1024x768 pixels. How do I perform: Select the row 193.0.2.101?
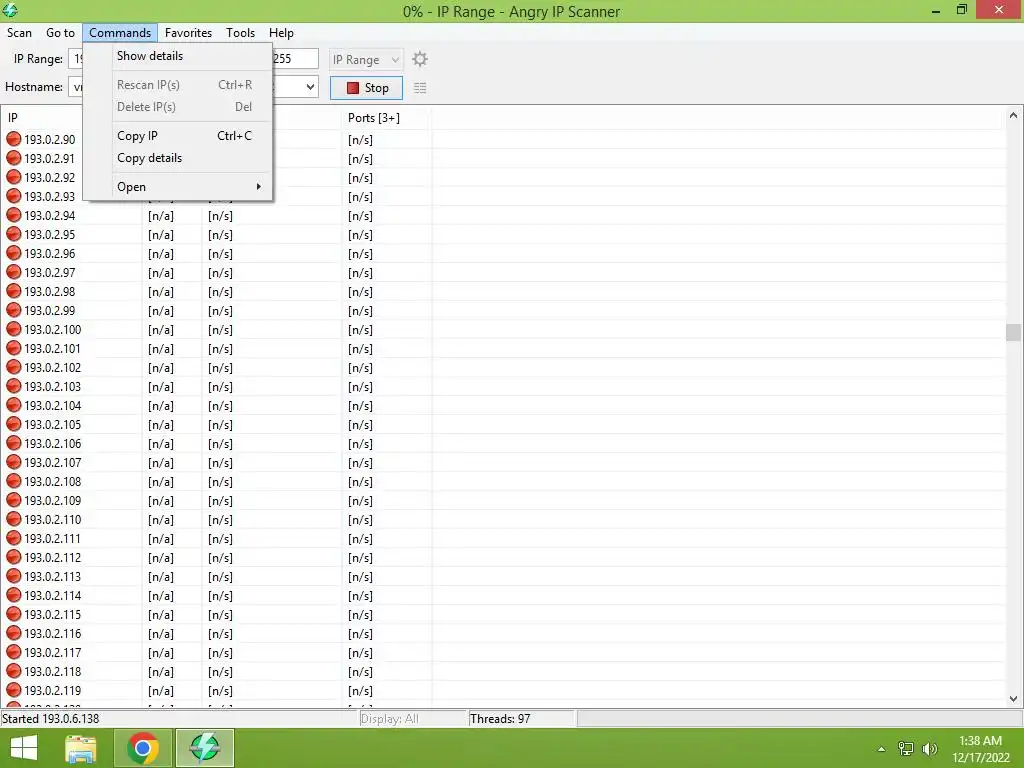click(503, 349)
